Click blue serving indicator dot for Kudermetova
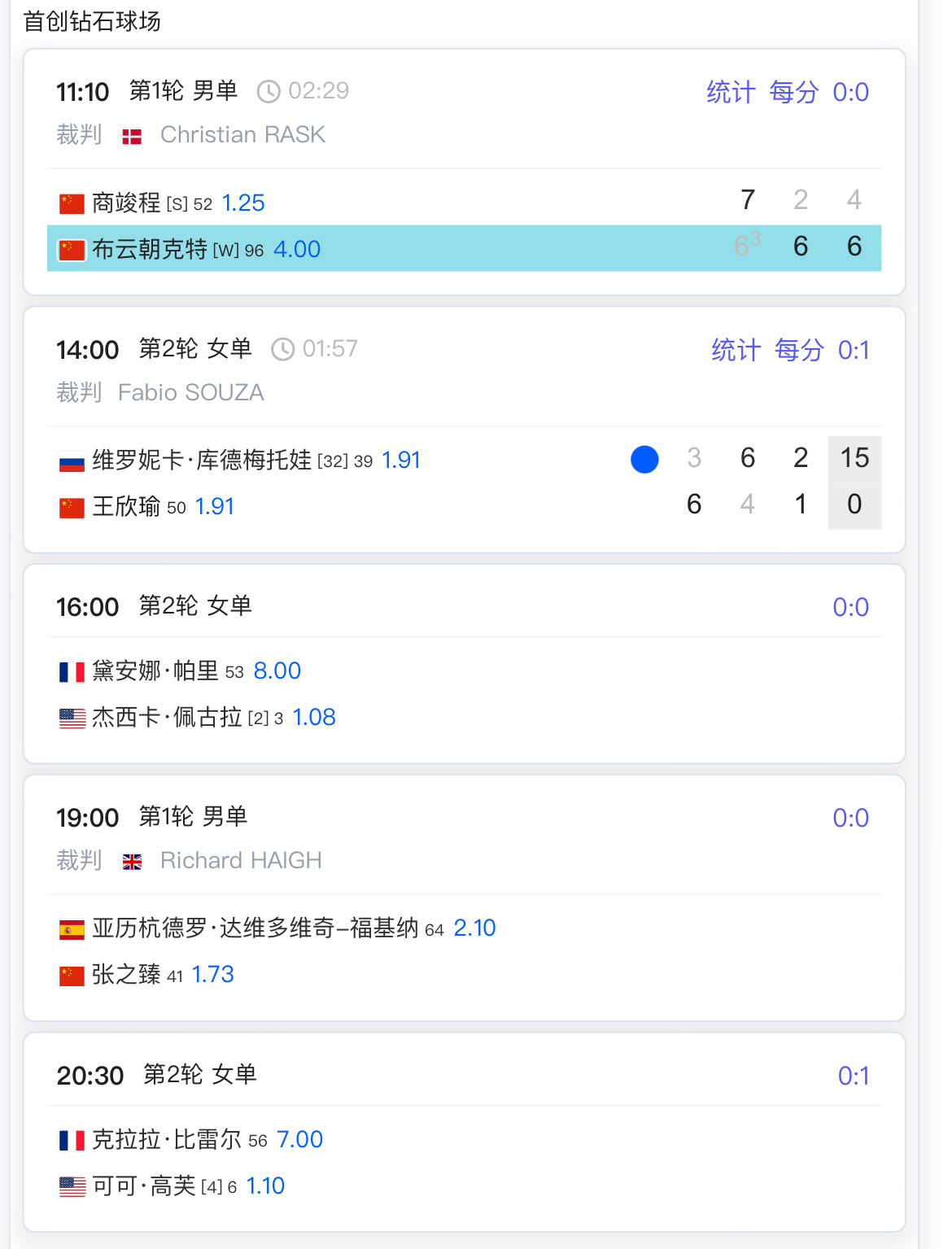The height and width of the screenshot is (1249, 952). click(x=644, y=459)
